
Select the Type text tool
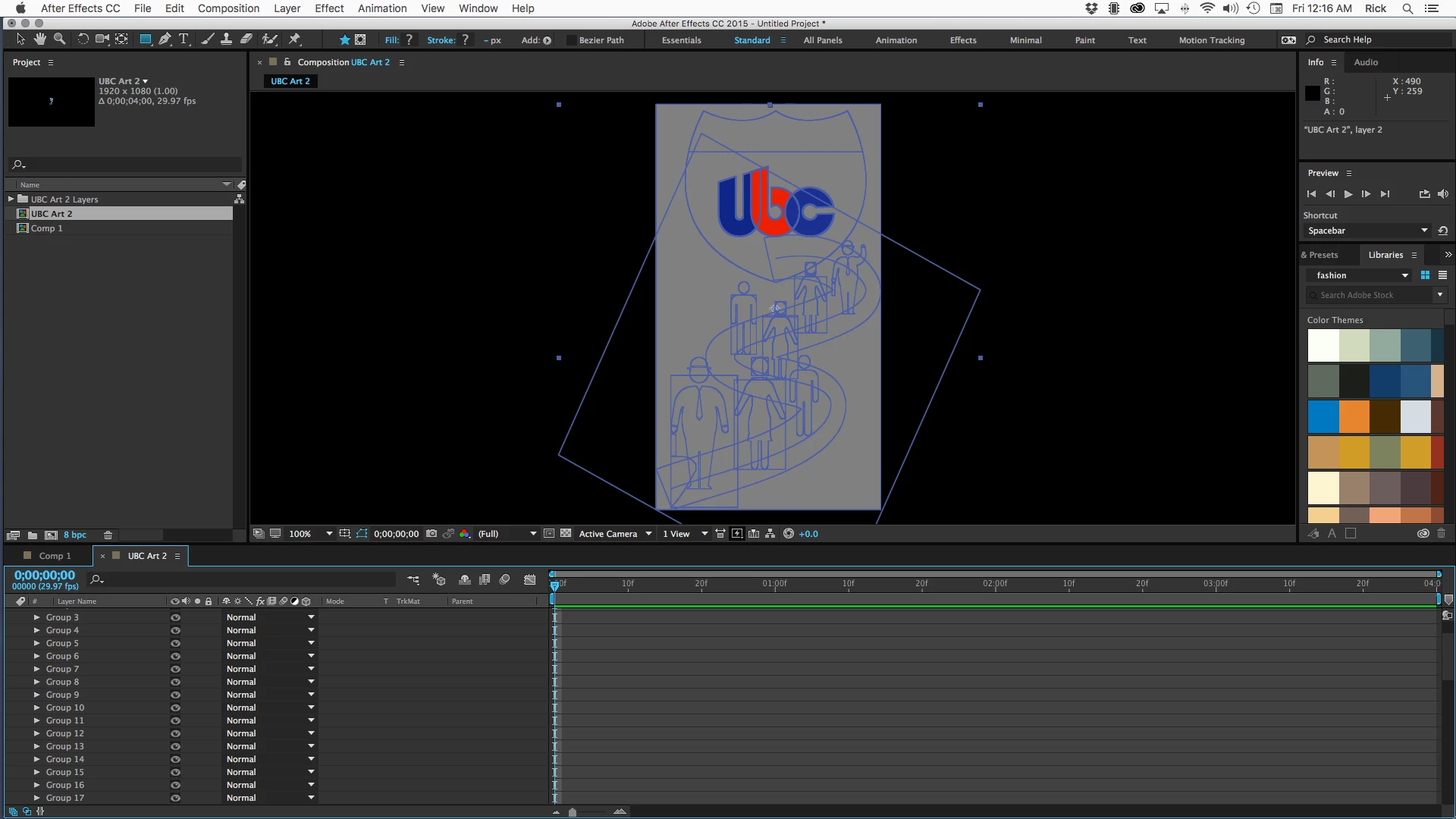(184, 39)
